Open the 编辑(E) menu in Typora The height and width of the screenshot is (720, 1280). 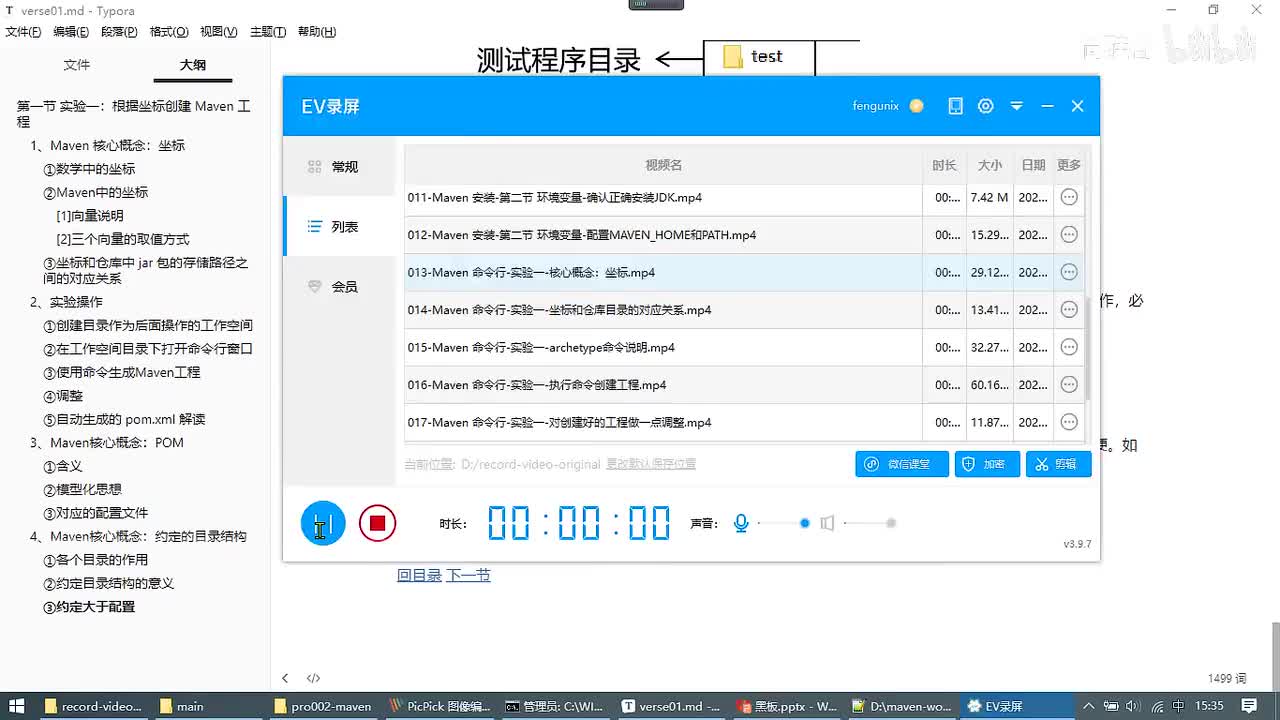pos(71,32)
